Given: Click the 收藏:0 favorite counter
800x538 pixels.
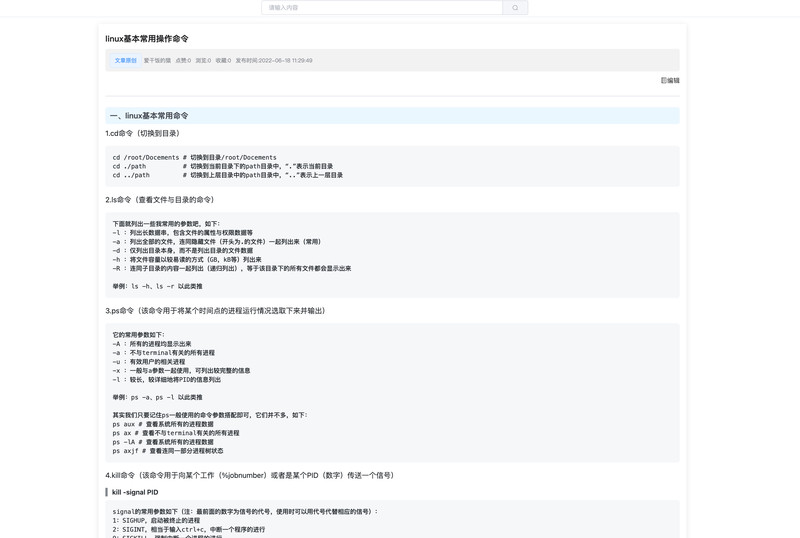Looking at the screenshot, I should (x=223, y=60).
